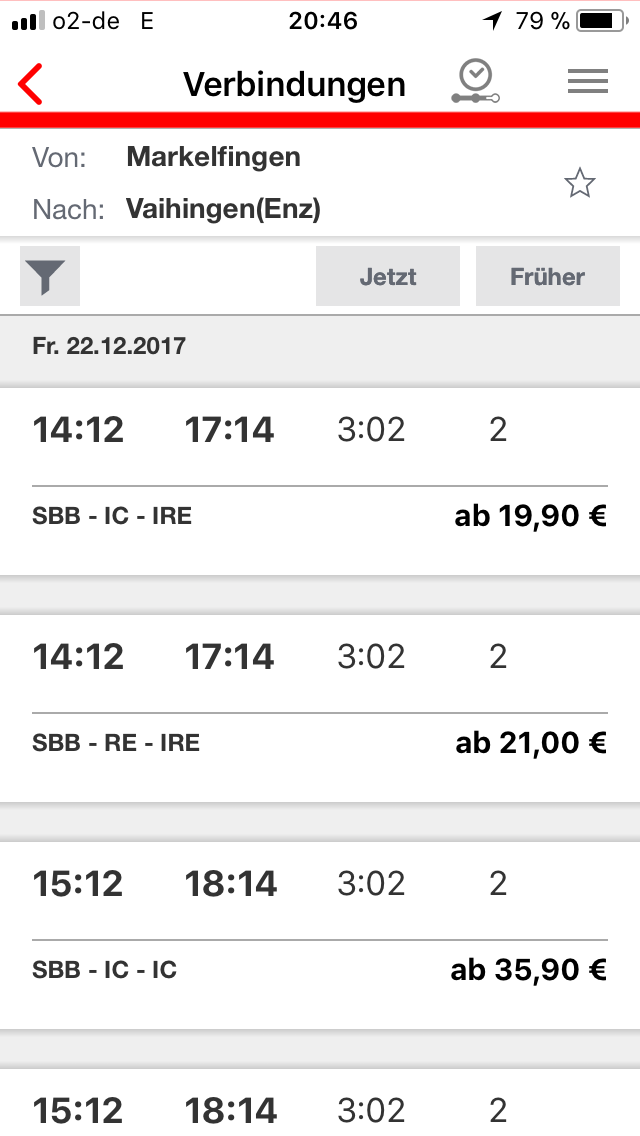The height and width of the screenshot is (1136, 640).
Task: Open the partially visible last 15:12 connection
Action: pyautogui.click(x=320, y=1108)
